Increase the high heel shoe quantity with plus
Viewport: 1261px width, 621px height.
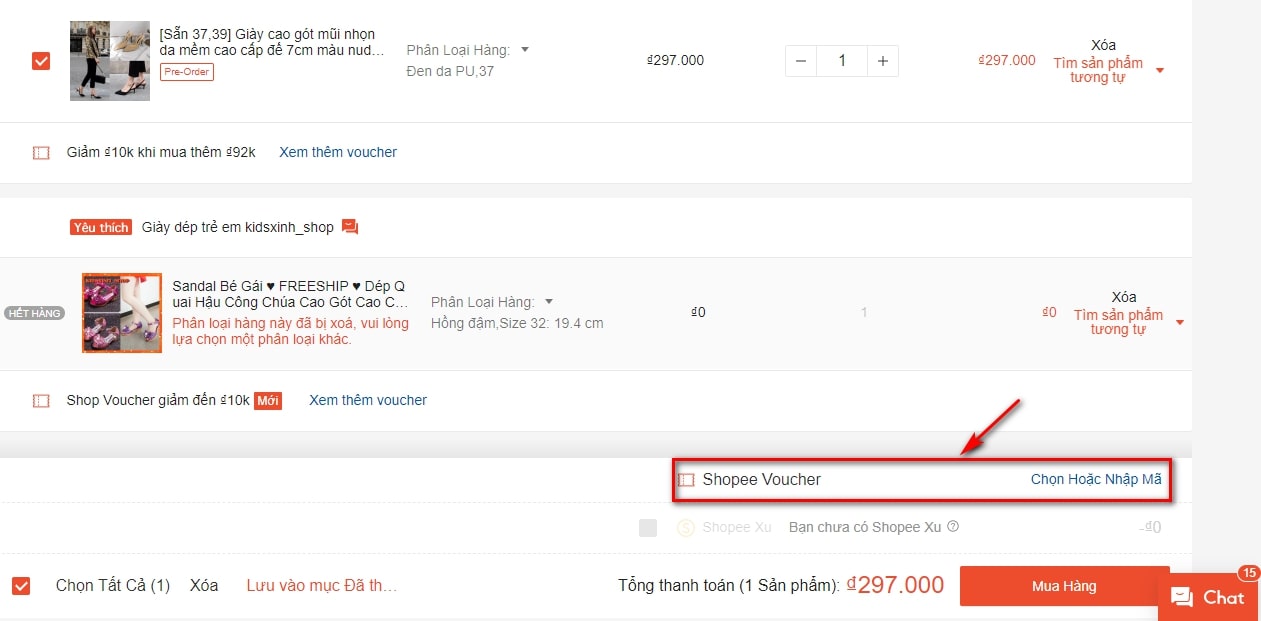coord(882,61)
